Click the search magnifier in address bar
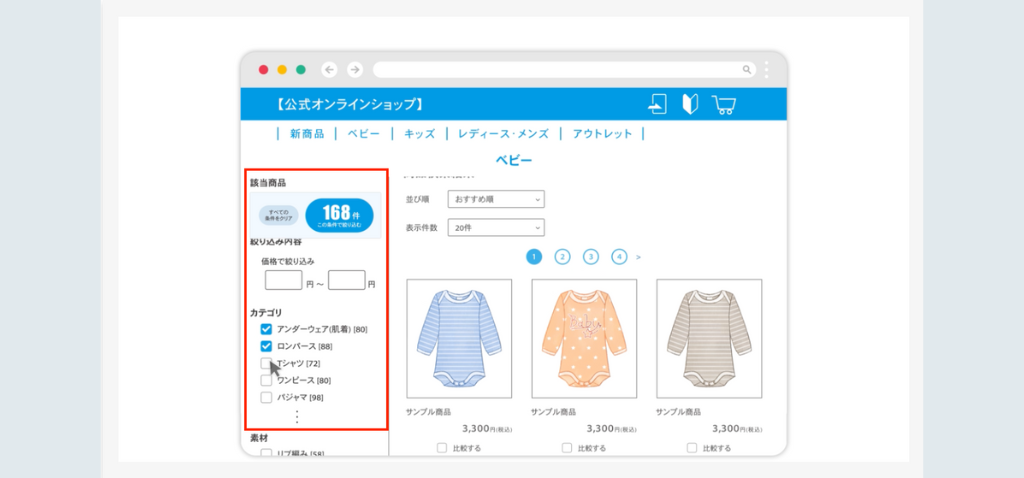 [747, 70]
